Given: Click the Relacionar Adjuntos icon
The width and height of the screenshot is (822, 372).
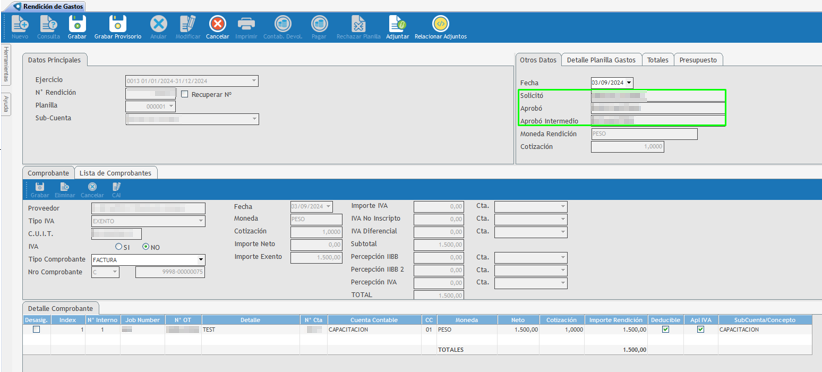Looking at the screenshot, I should [440, 24].
